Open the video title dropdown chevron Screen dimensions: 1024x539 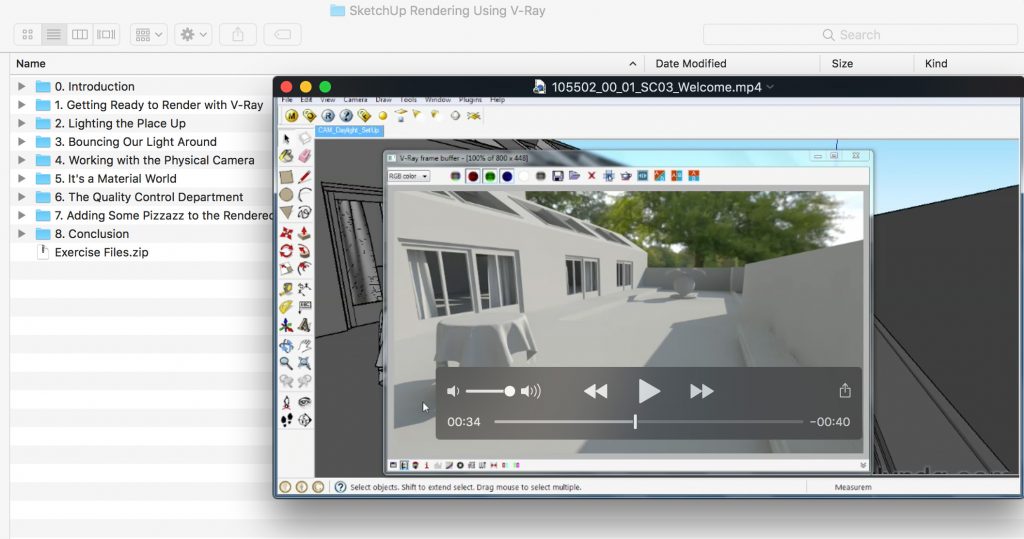(770, 87)
